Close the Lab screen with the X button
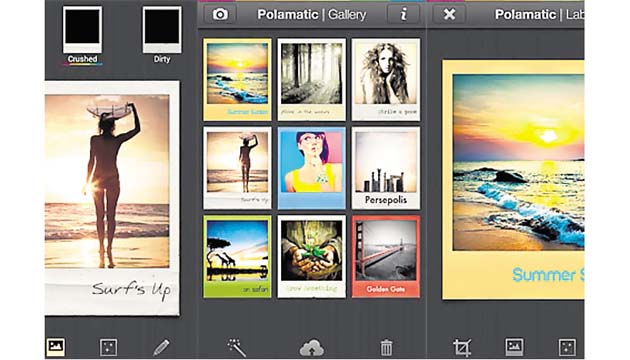630x360 pixels. coord(449,14)
